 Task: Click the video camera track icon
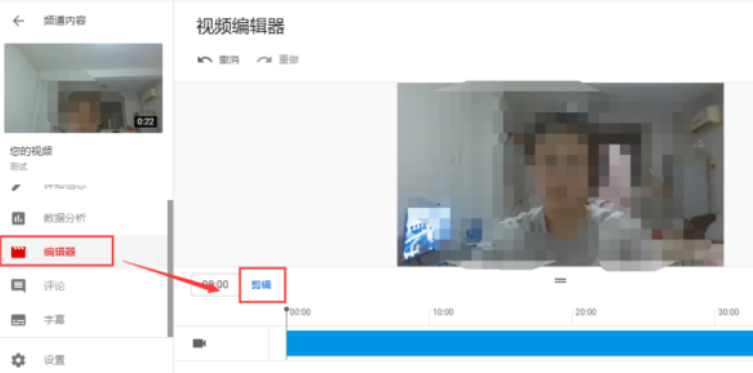(199, 343)
